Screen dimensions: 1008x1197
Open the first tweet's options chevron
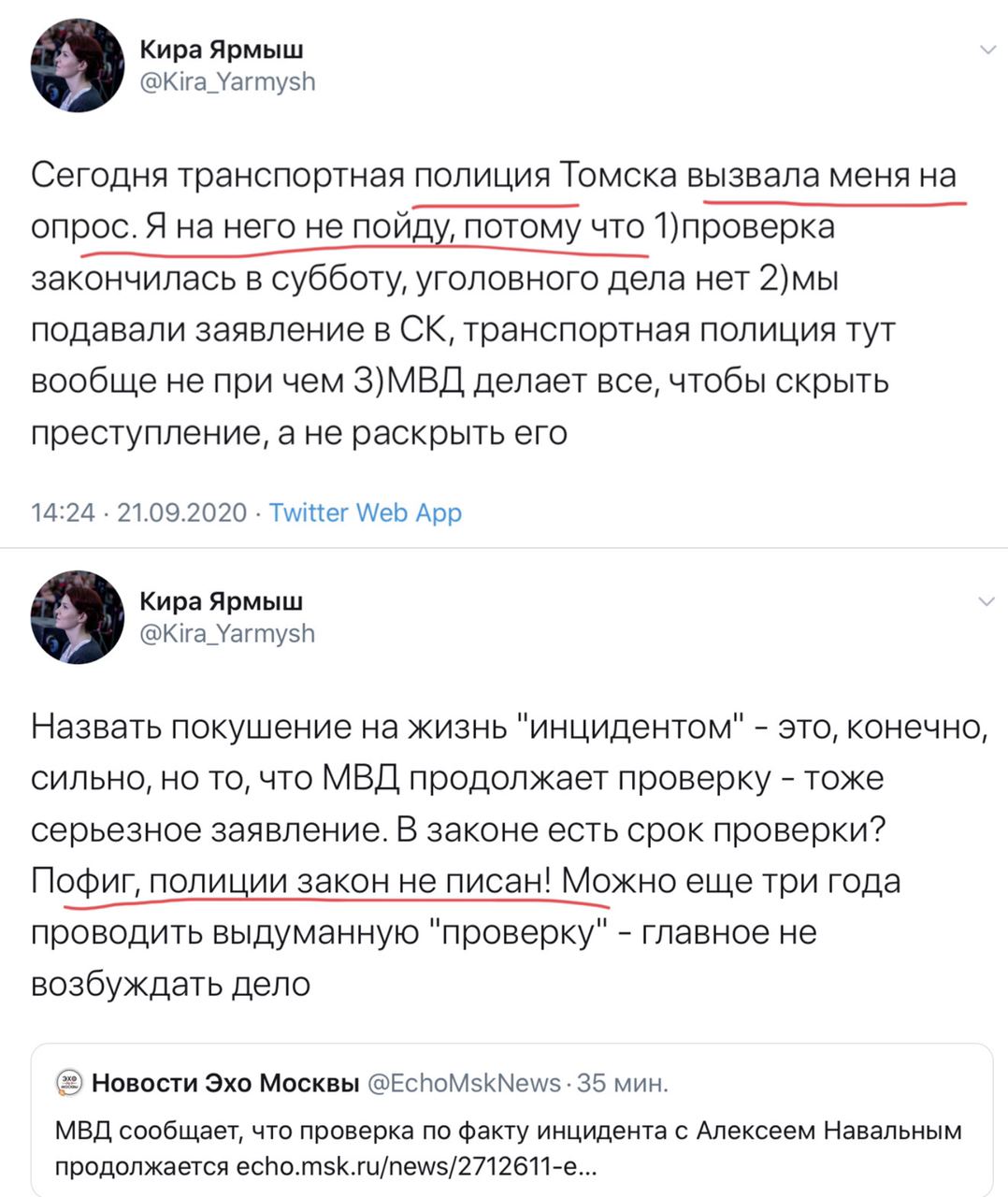pyautogui.click(x=986, y=50)
